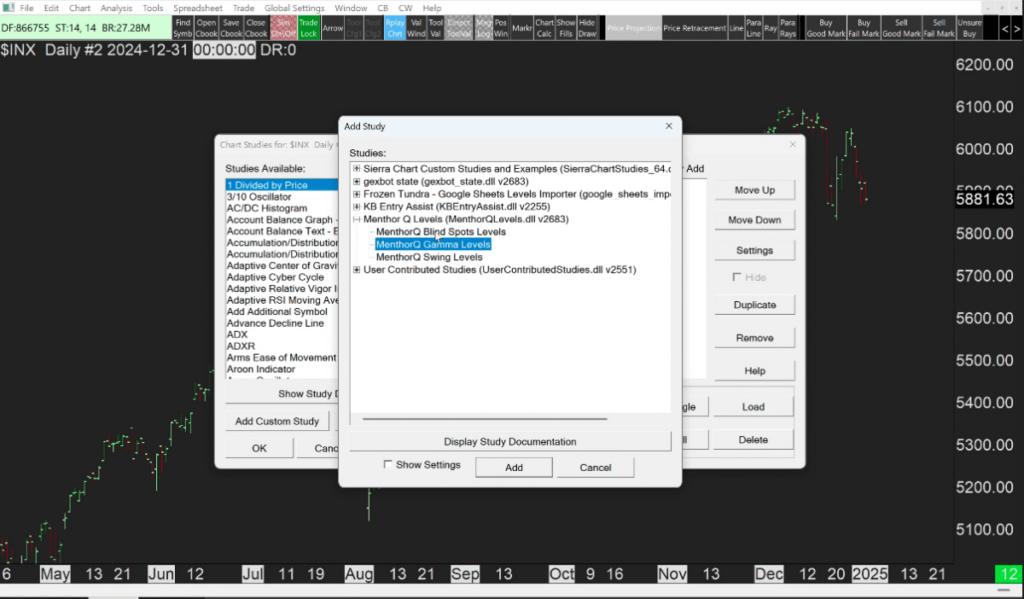Click the Sell Fail Mark icon

(x=938, y=27)
